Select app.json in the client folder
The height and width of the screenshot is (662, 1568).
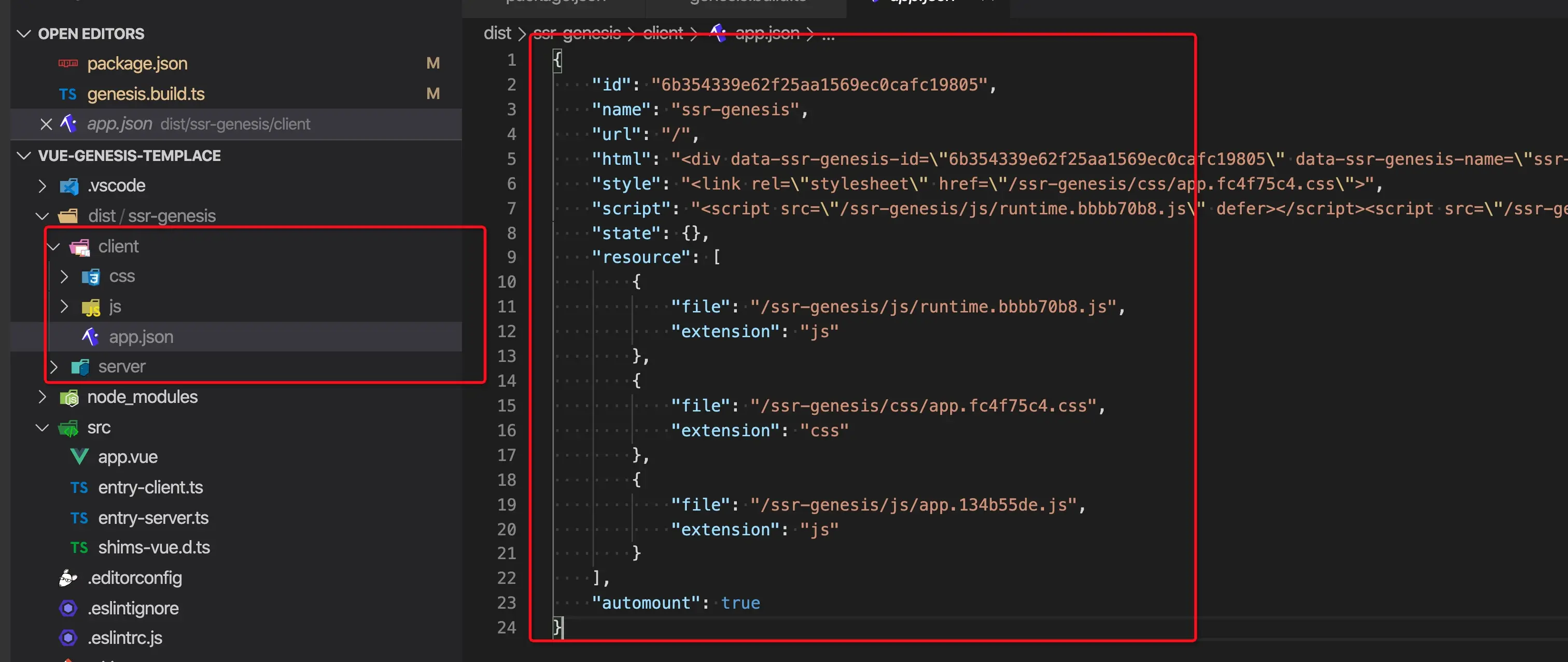click(x=141, y=336)
